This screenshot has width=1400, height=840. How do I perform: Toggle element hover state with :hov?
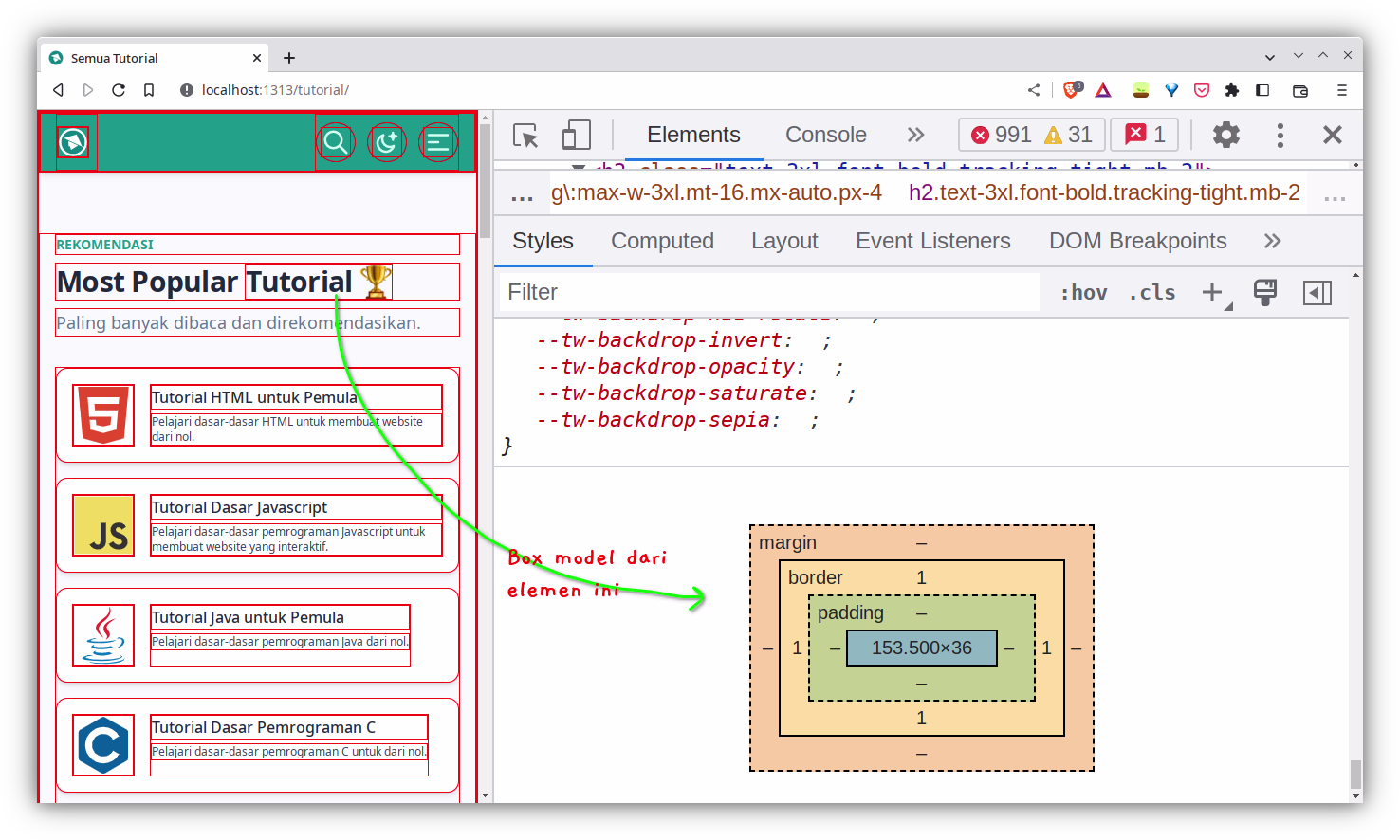tap(1082, 292)
